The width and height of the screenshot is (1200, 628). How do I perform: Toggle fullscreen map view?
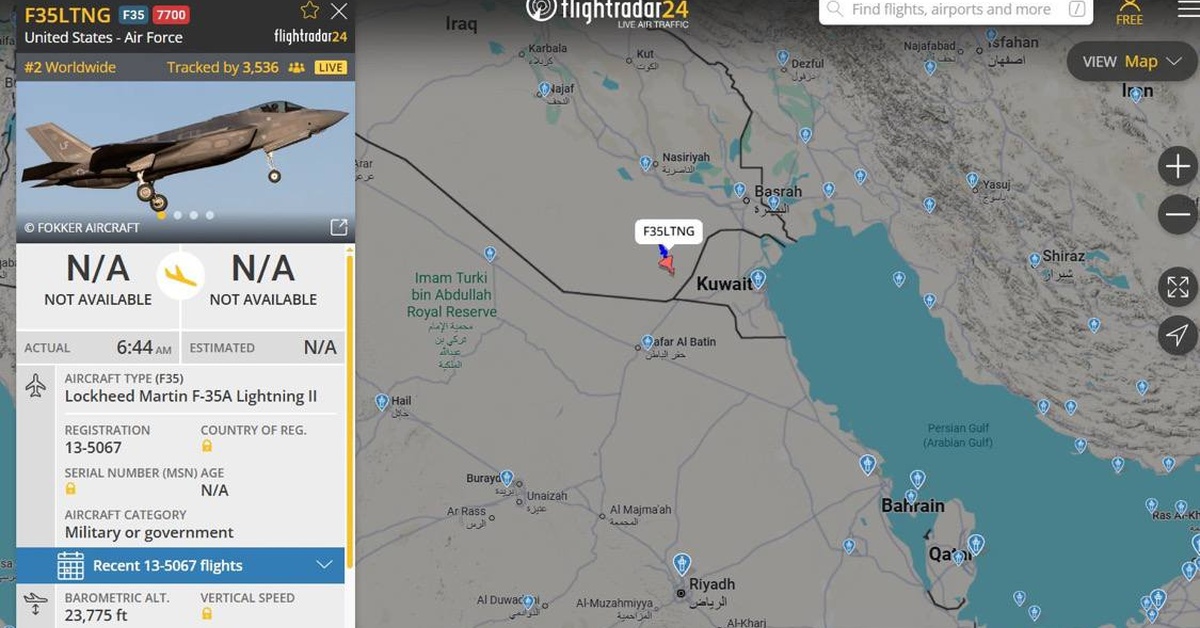coord(1178,287)
